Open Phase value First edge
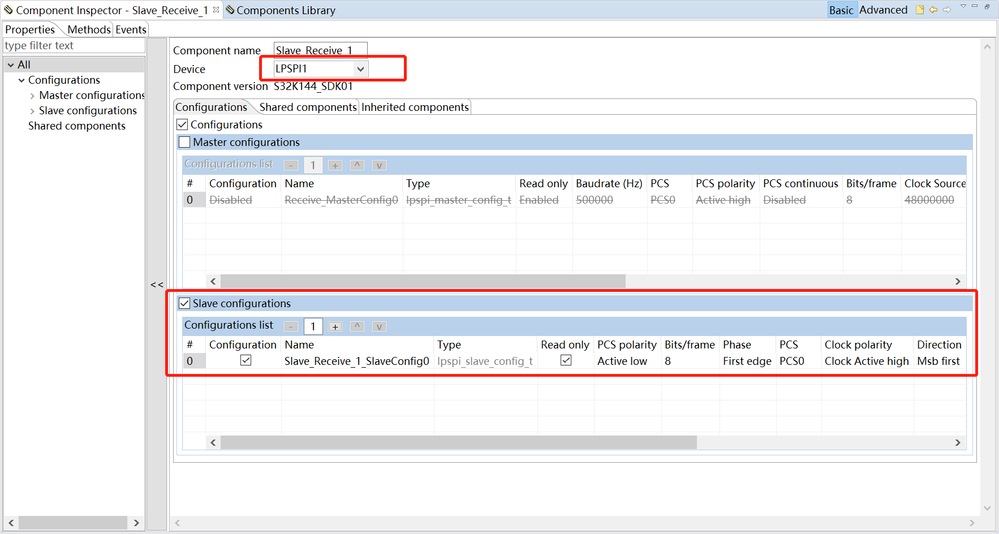Image resolution: width=999 pixels, height=534 pixels. [747, 361]
